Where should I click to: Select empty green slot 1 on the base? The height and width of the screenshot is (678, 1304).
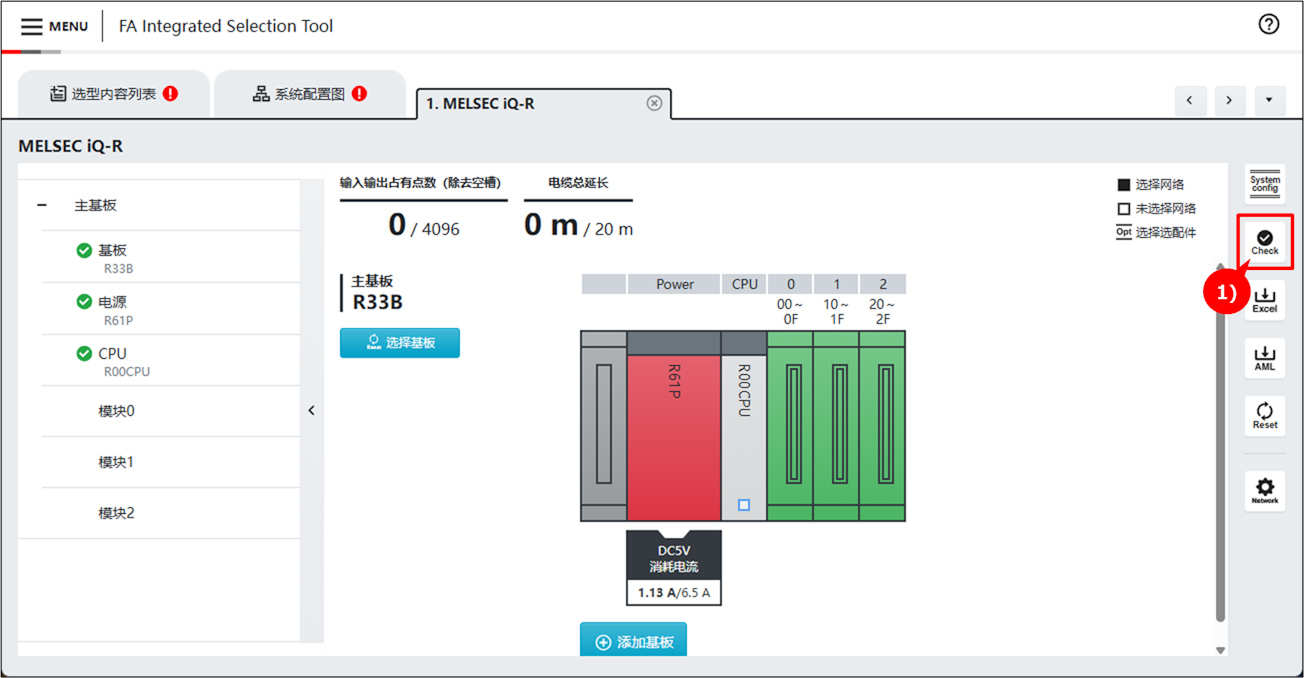[836, 425]
